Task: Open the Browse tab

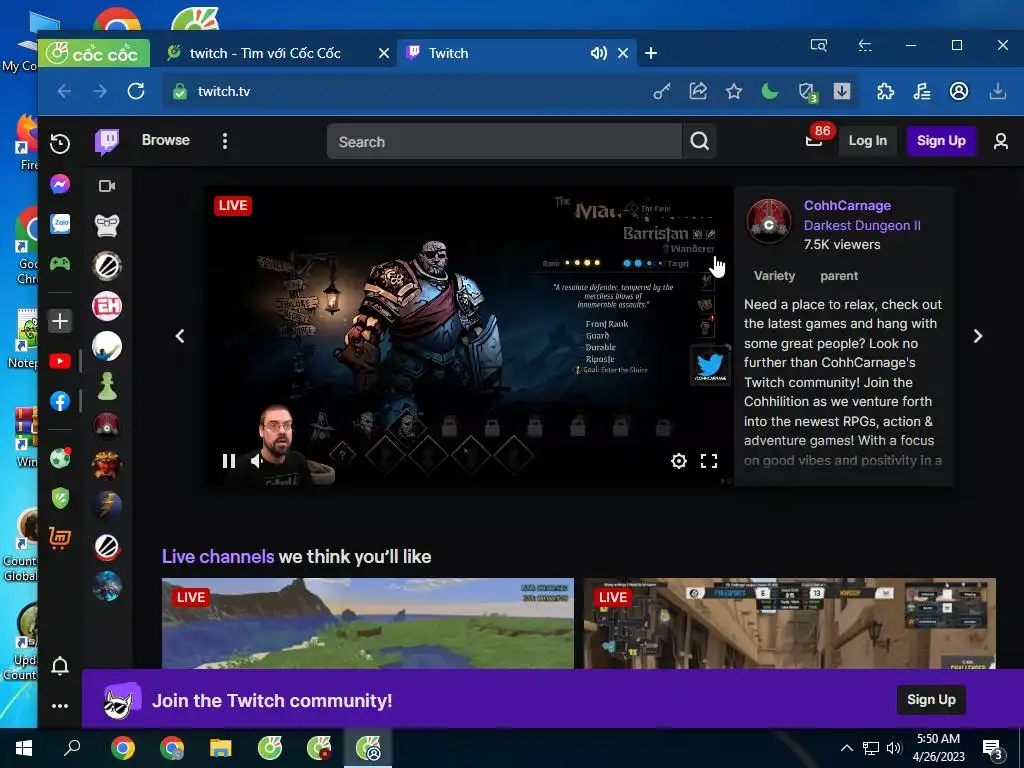Action: pos(166,140)
